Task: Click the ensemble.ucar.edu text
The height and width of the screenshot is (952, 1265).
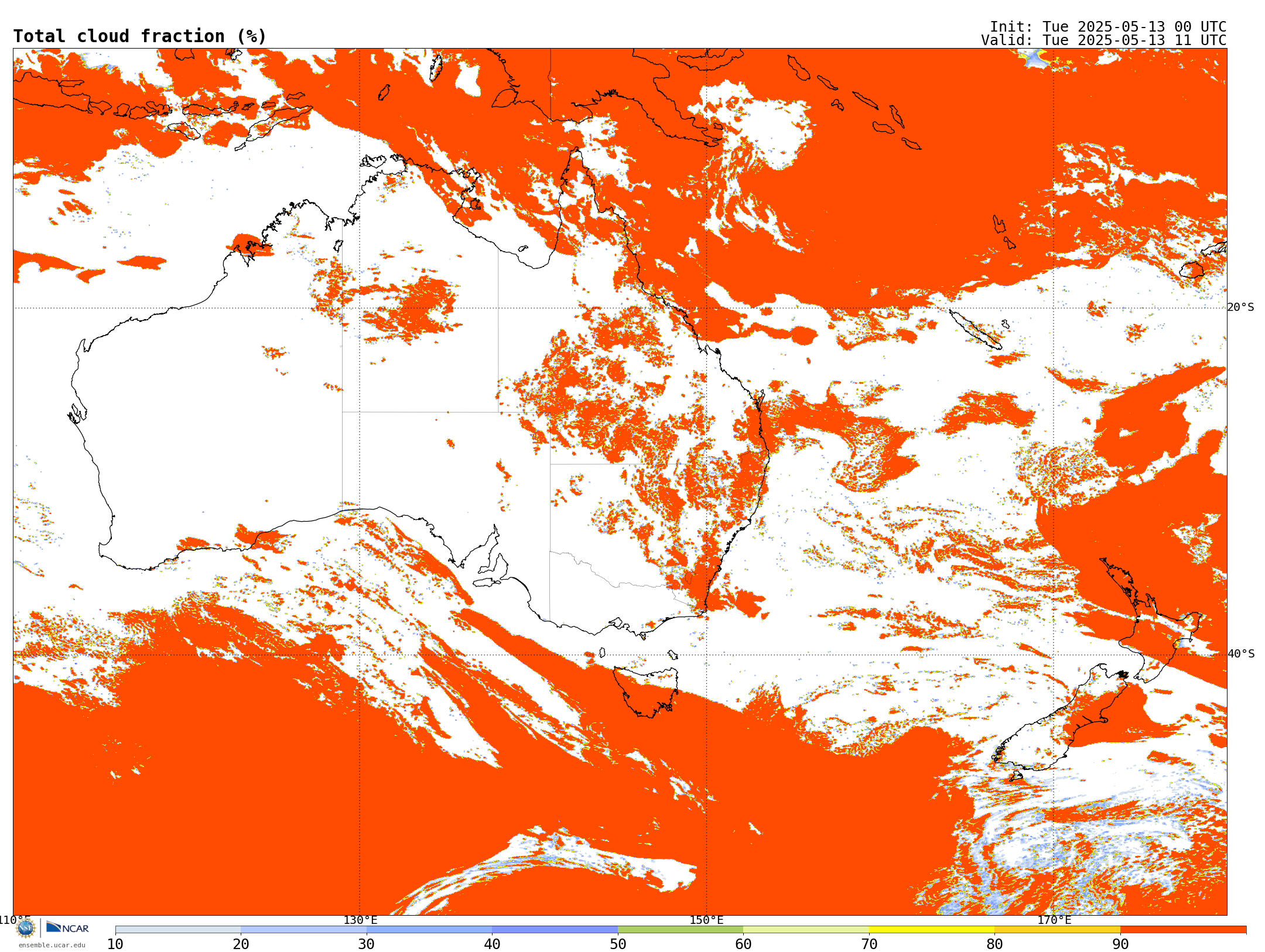Action: click(x=52, y=945)
